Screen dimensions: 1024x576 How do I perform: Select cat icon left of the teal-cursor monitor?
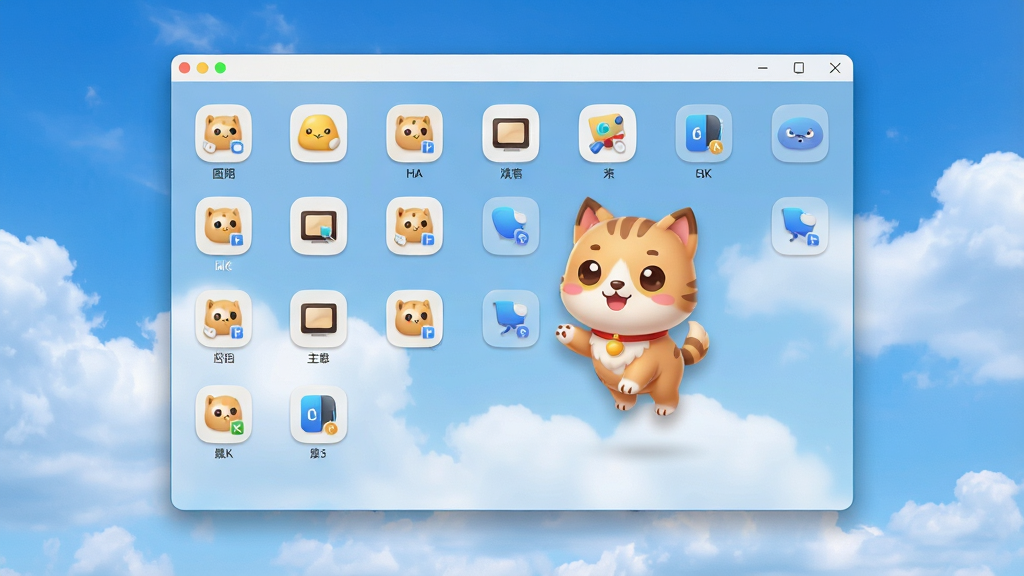223,226
